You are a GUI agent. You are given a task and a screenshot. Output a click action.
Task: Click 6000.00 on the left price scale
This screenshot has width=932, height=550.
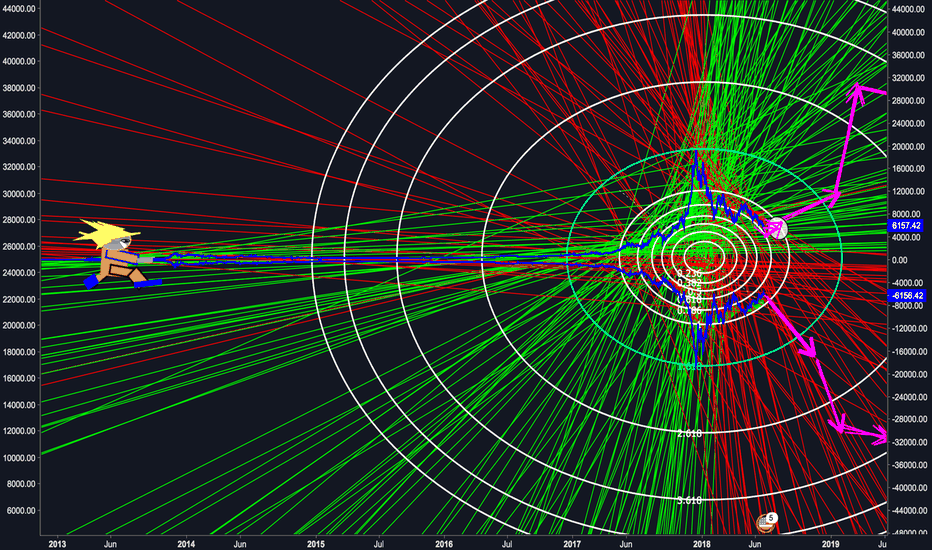point(21,510)
